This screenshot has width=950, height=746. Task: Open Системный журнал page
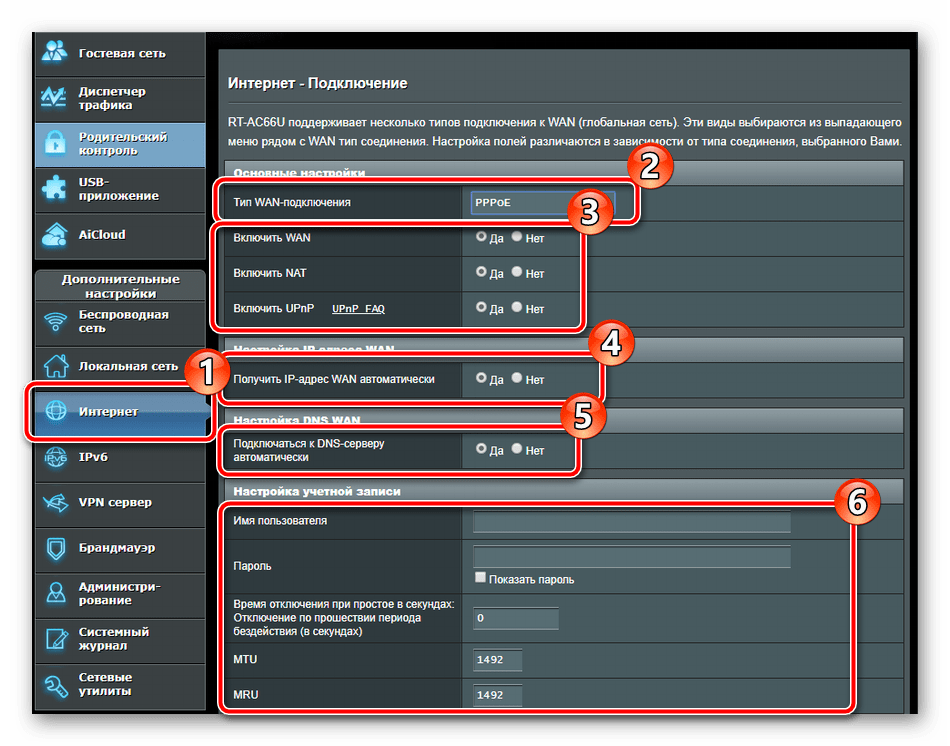pyautogui.click(x=121, y=639)
